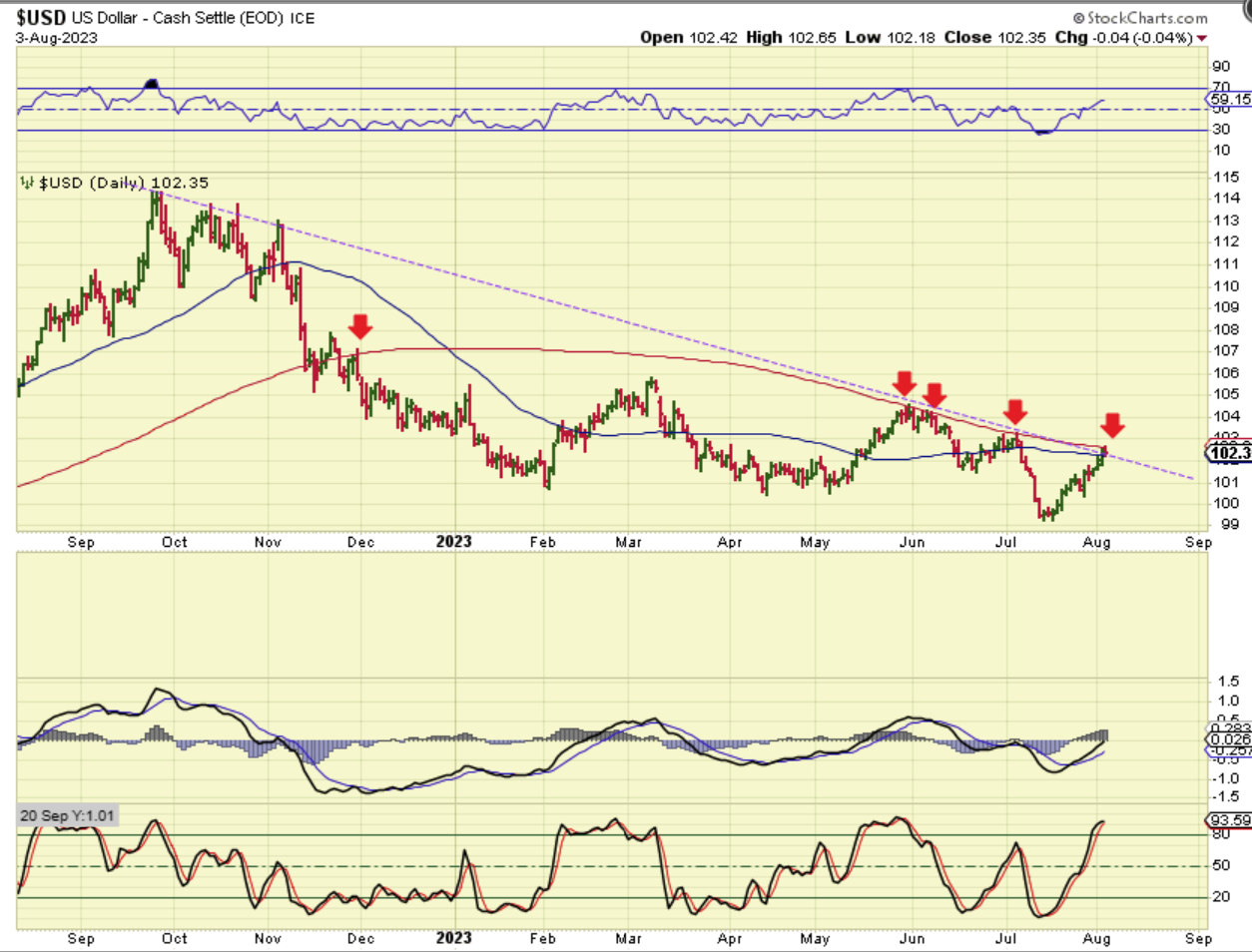Click the red arrow above the July peak

click(x=1015, y=411)
